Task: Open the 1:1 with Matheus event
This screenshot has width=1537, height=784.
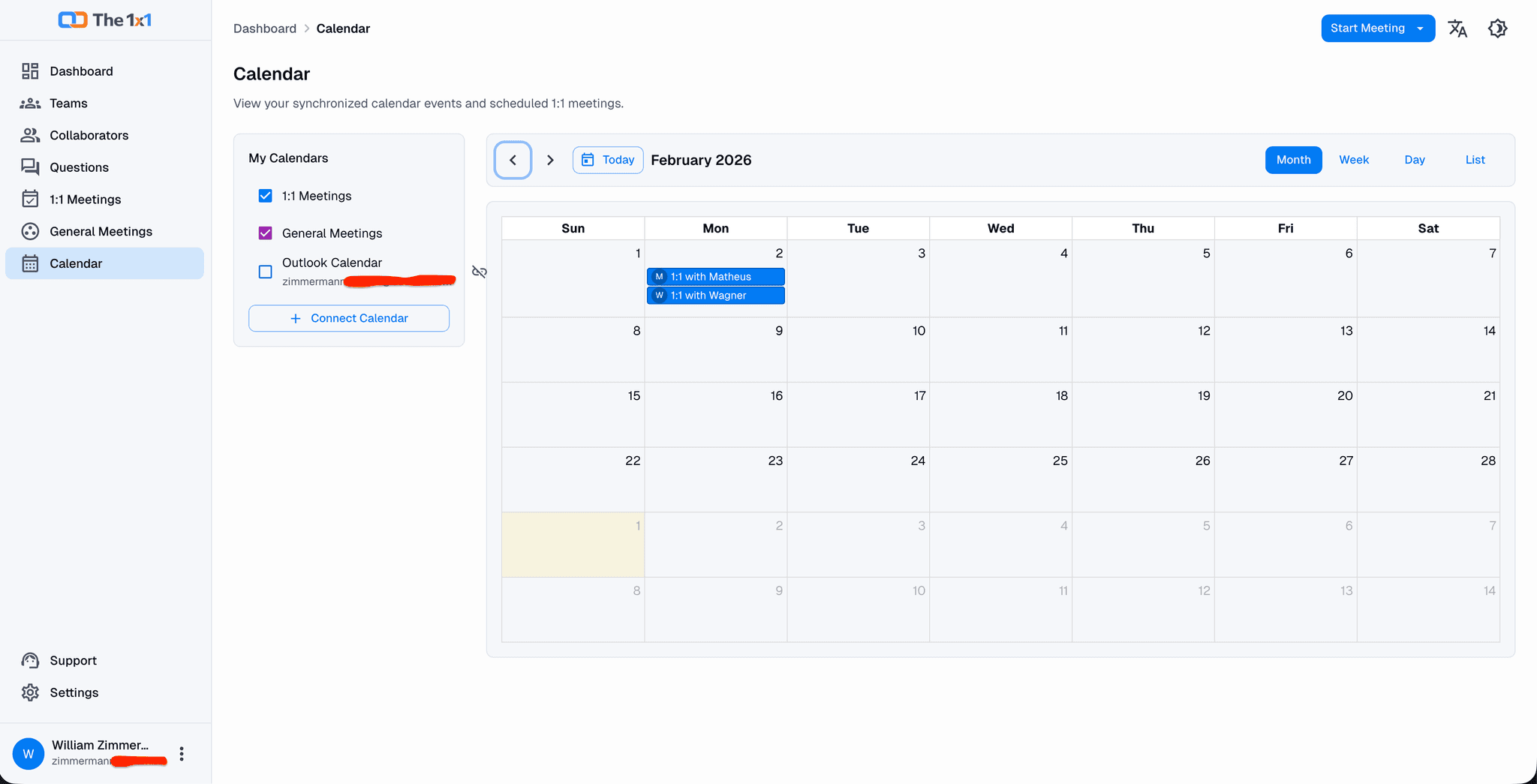Action: [714, 276]
